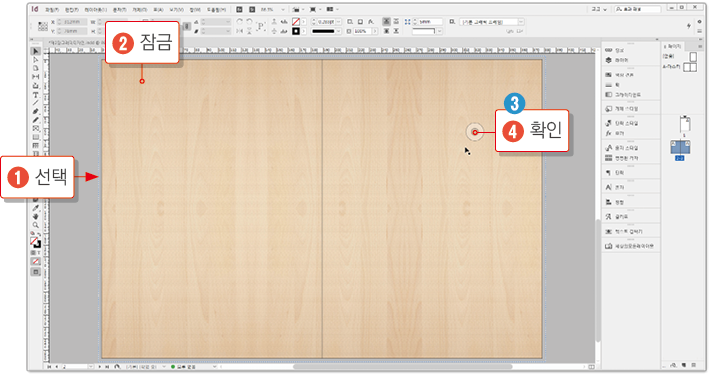
Task: Open the zoom level dropdown
Action: pos(283,9)
